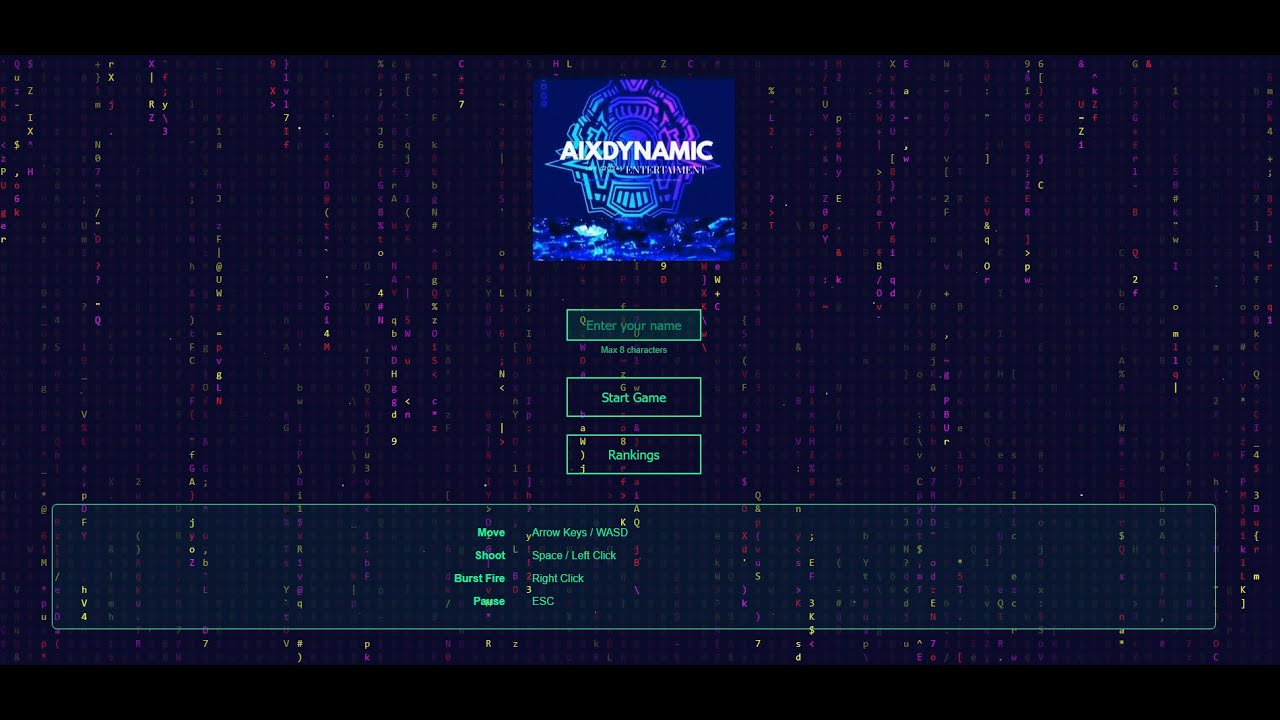The height and width of the screenshot is (720, 1280).
Task: Click the "Burst Fire" control label
Action: 480,579
